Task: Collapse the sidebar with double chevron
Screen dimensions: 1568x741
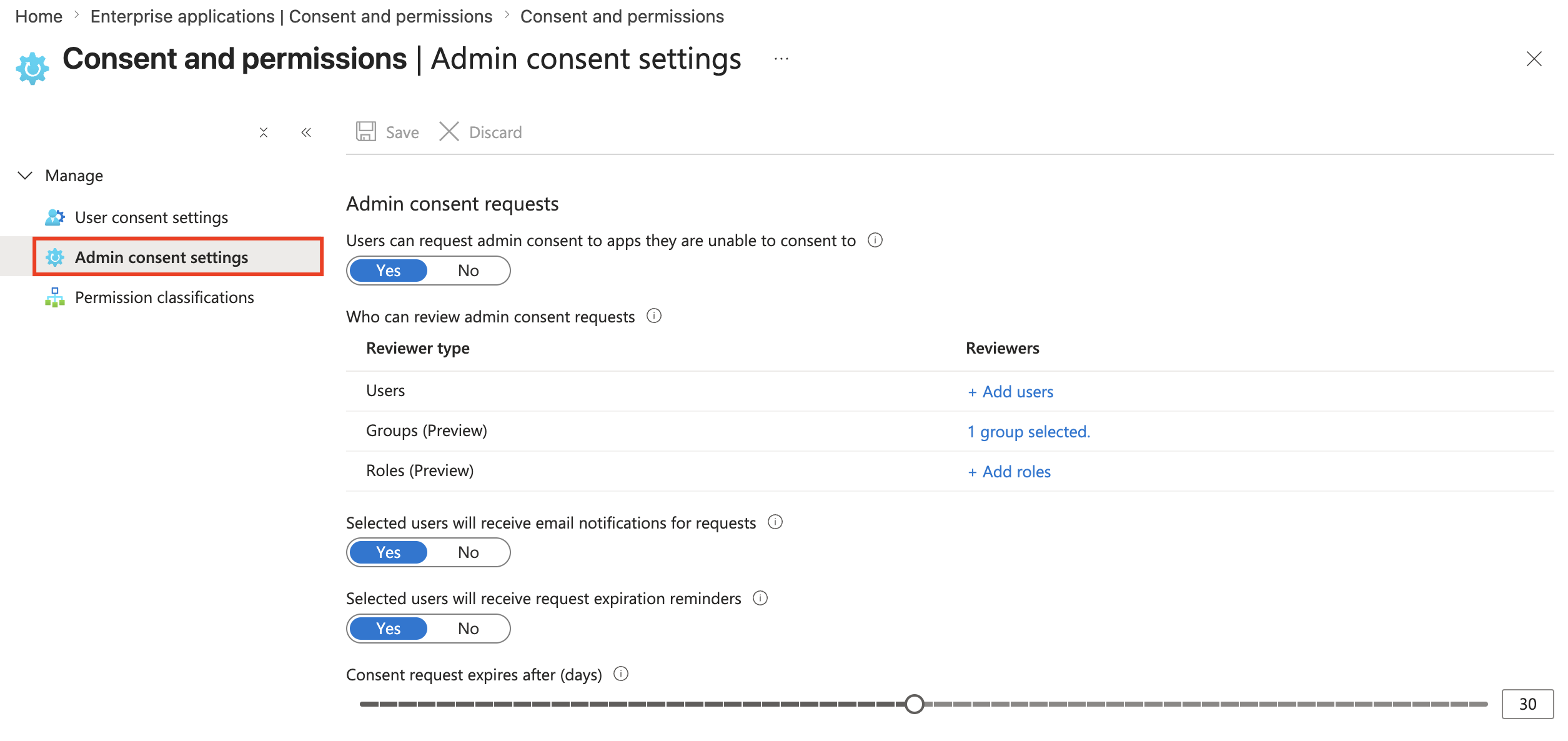Action: pos(306,132)
